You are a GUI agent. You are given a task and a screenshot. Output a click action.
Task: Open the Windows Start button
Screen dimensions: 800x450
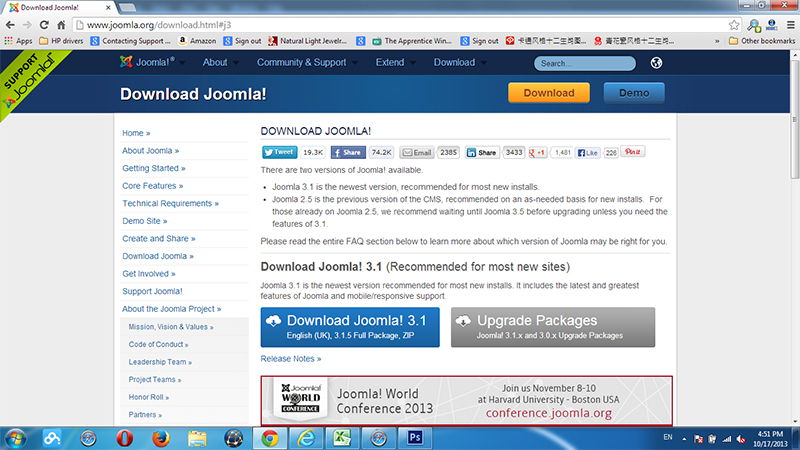15,438
